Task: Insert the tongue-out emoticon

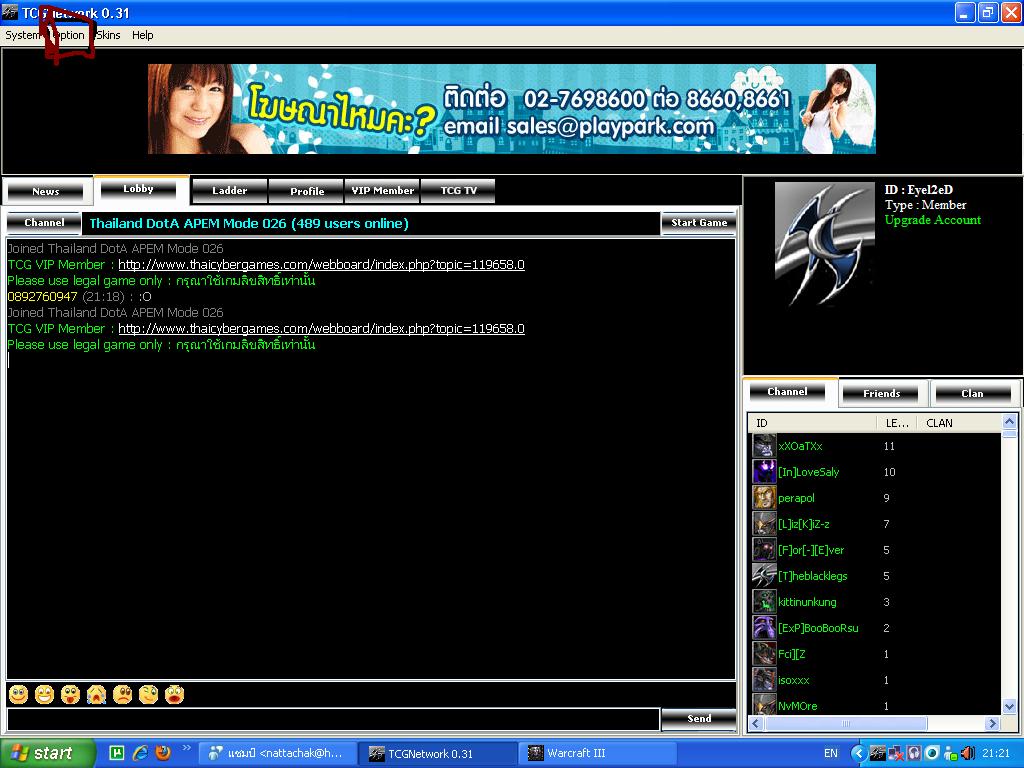Action: point(71,694)
